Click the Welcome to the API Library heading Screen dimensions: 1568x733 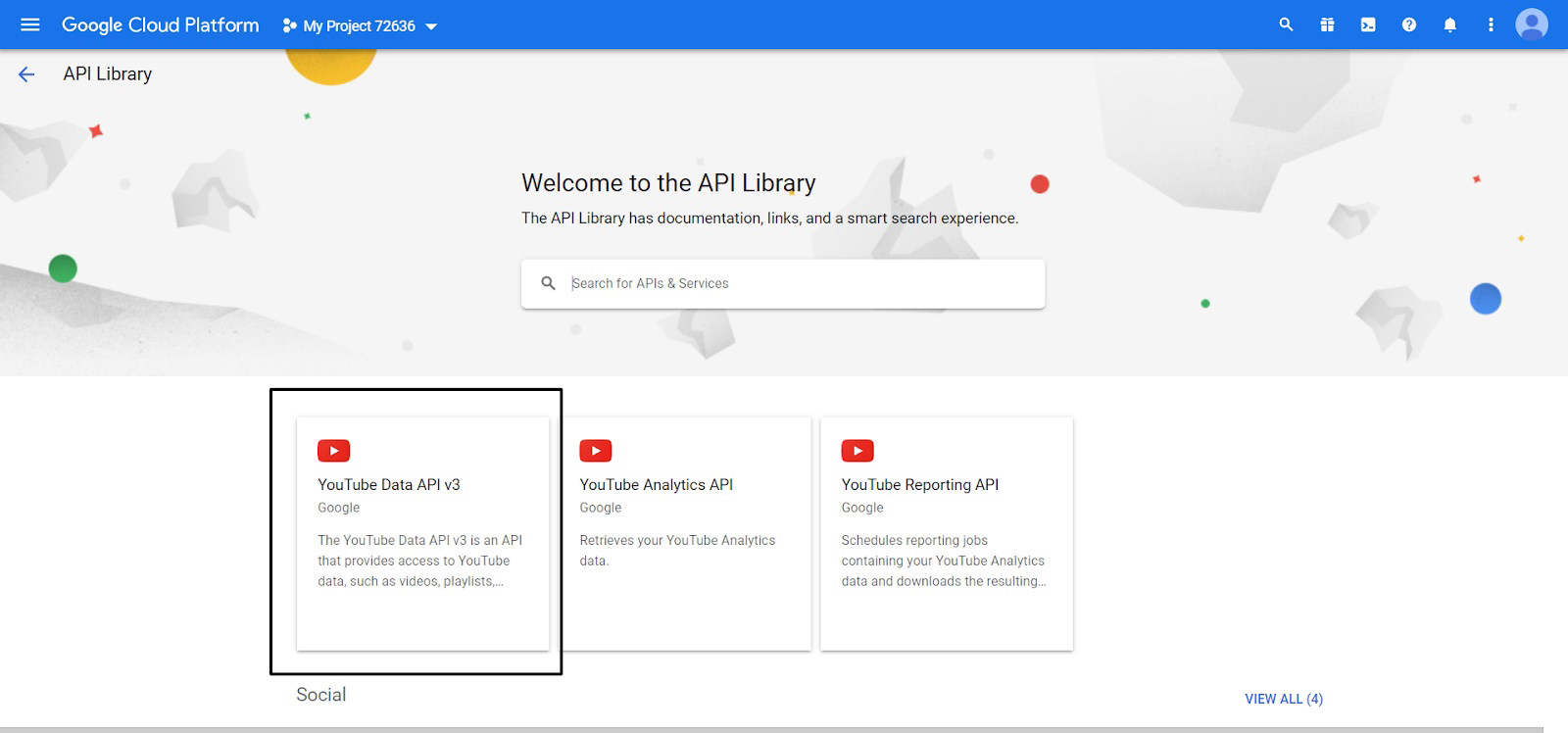point(668,183)
